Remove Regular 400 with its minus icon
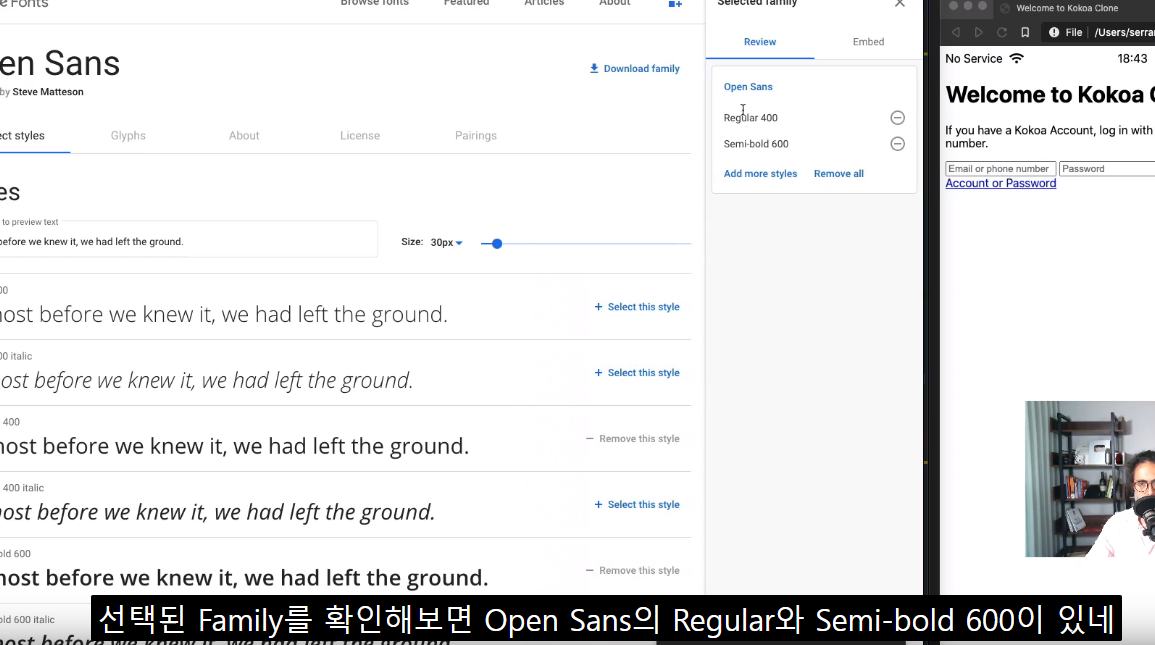 pos(897,118)
